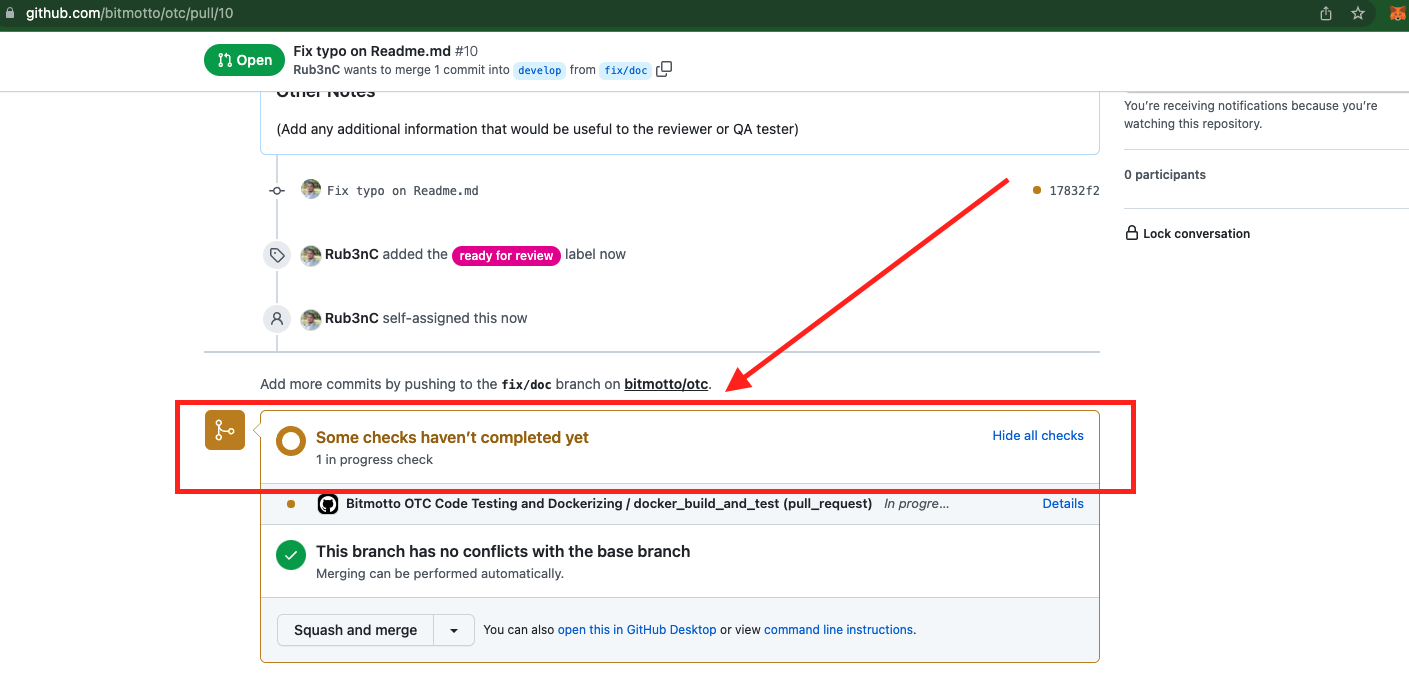The width and height of the screenshot is (1409, 674).
Task: Click the GitHub Actions logo in check row
Action: point(328,504)
